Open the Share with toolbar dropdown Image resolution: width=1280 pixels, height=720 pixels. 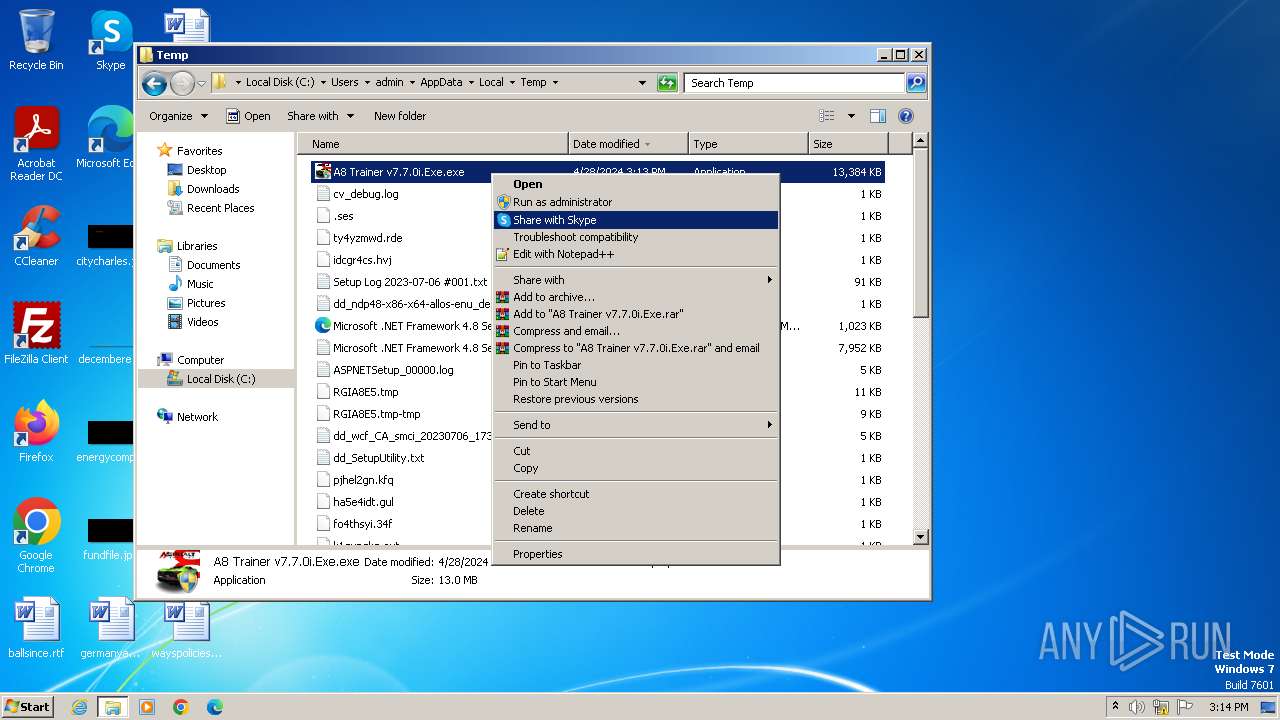click(x=319, y=116)
